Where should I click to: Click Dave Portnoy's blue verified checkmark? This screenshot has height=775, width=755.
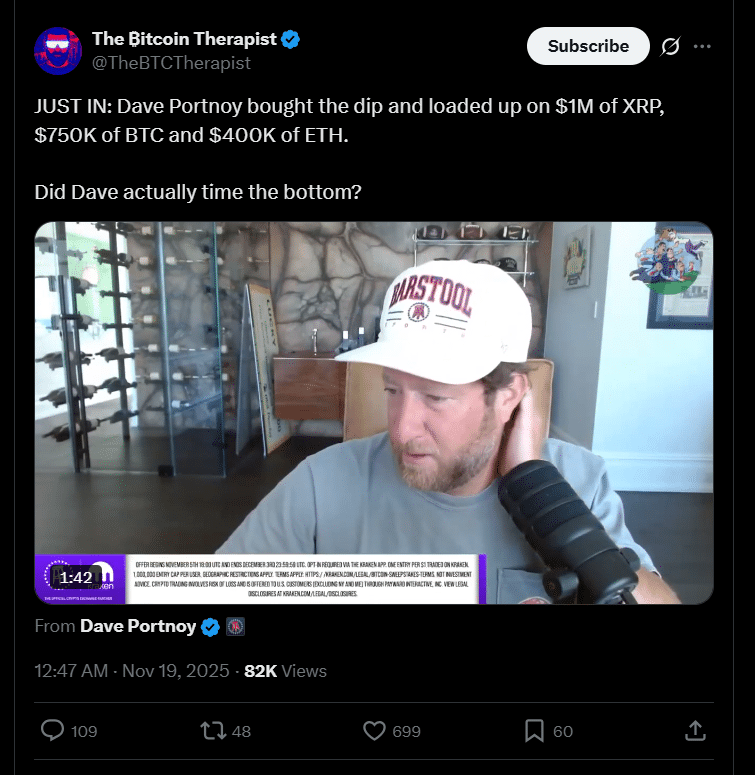pos(211,627)
